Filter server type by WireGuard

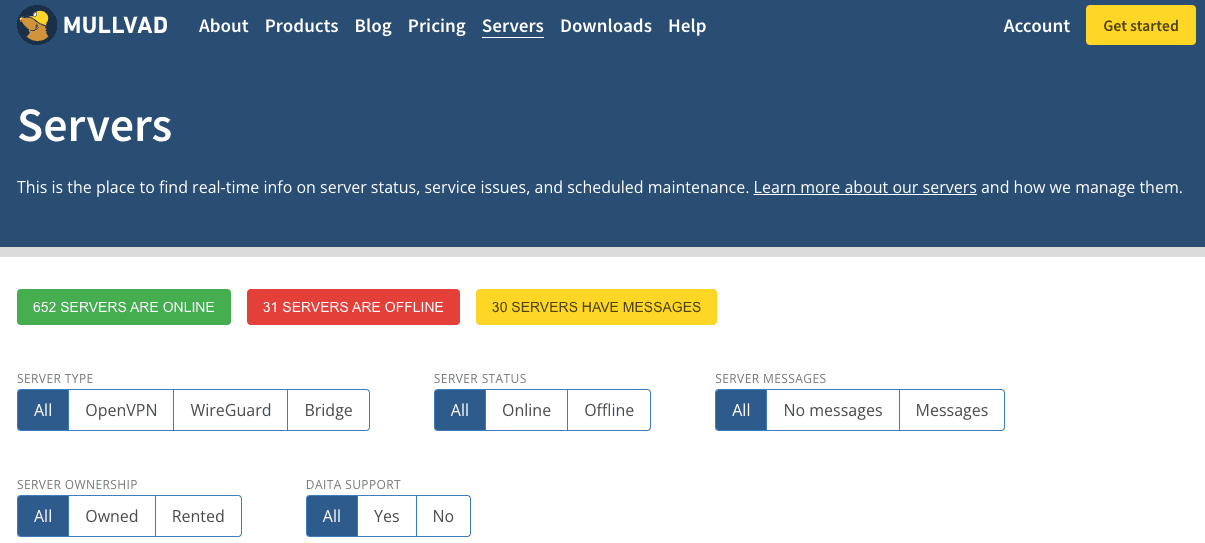tap(231, 410)
